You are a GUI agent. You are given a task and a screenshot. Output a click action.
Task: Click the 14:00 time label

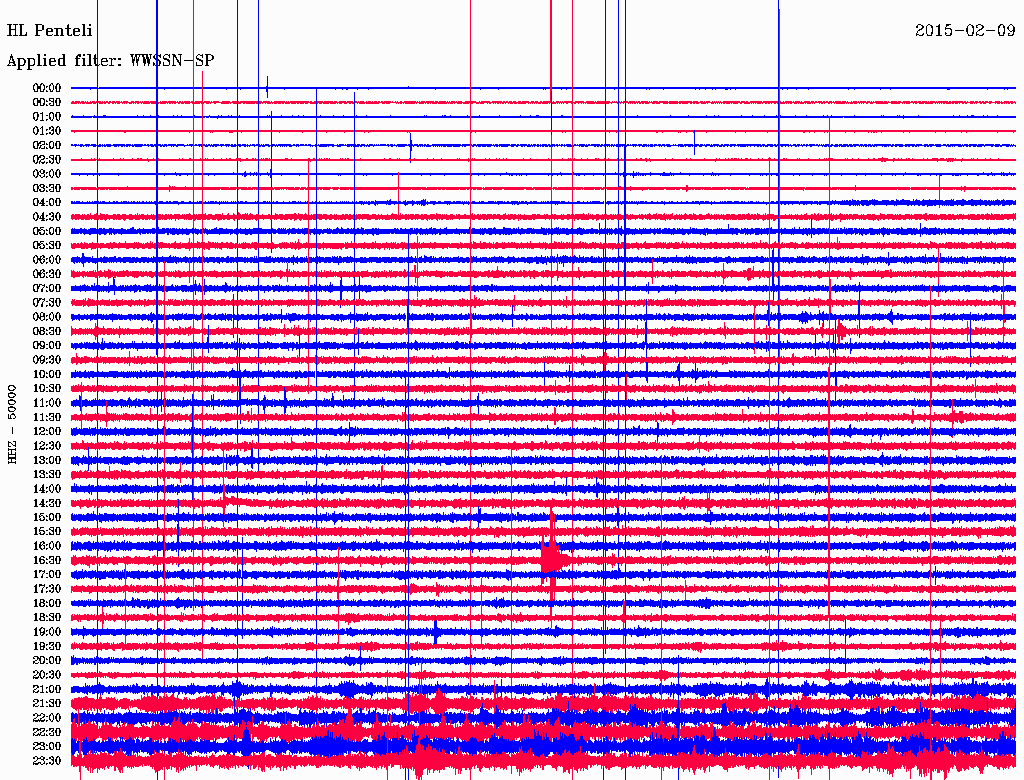[46, 489]
